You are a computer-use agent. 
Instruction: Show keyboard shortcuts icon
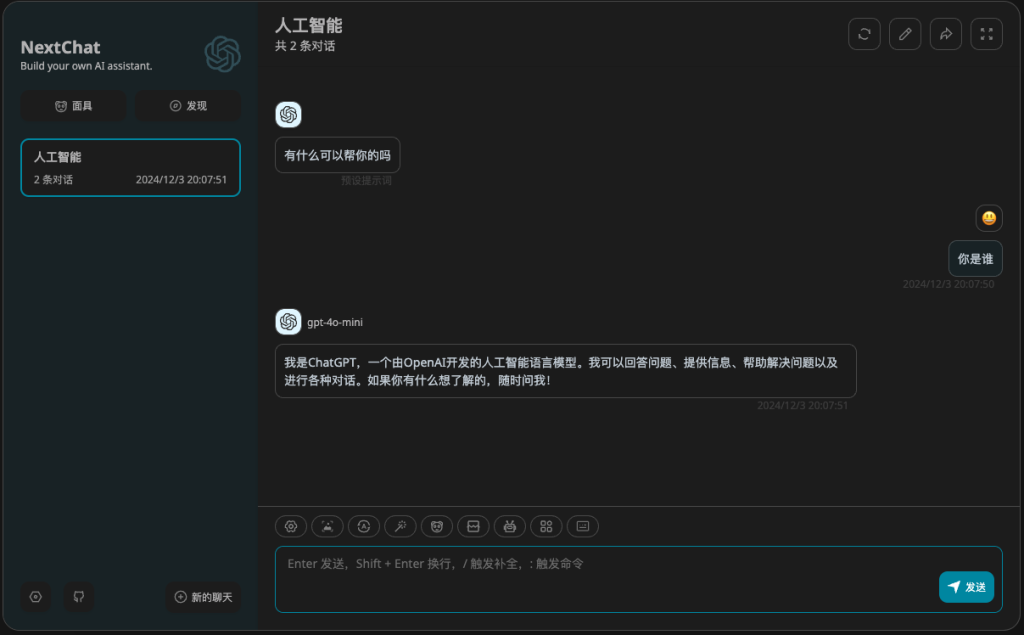pos(583,527)
